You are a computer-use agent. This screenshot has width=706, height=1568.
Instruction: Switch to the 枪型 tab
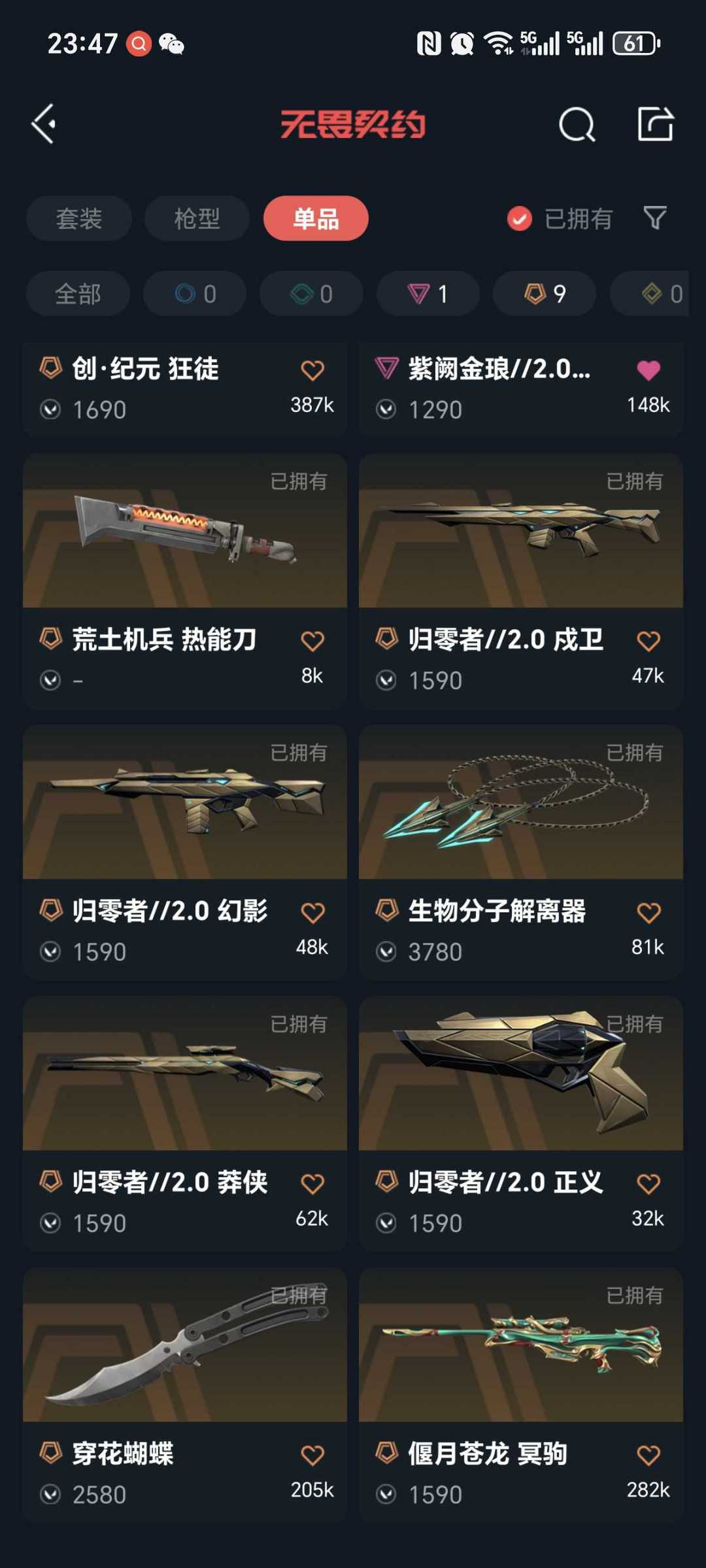(x=197, y=218)
